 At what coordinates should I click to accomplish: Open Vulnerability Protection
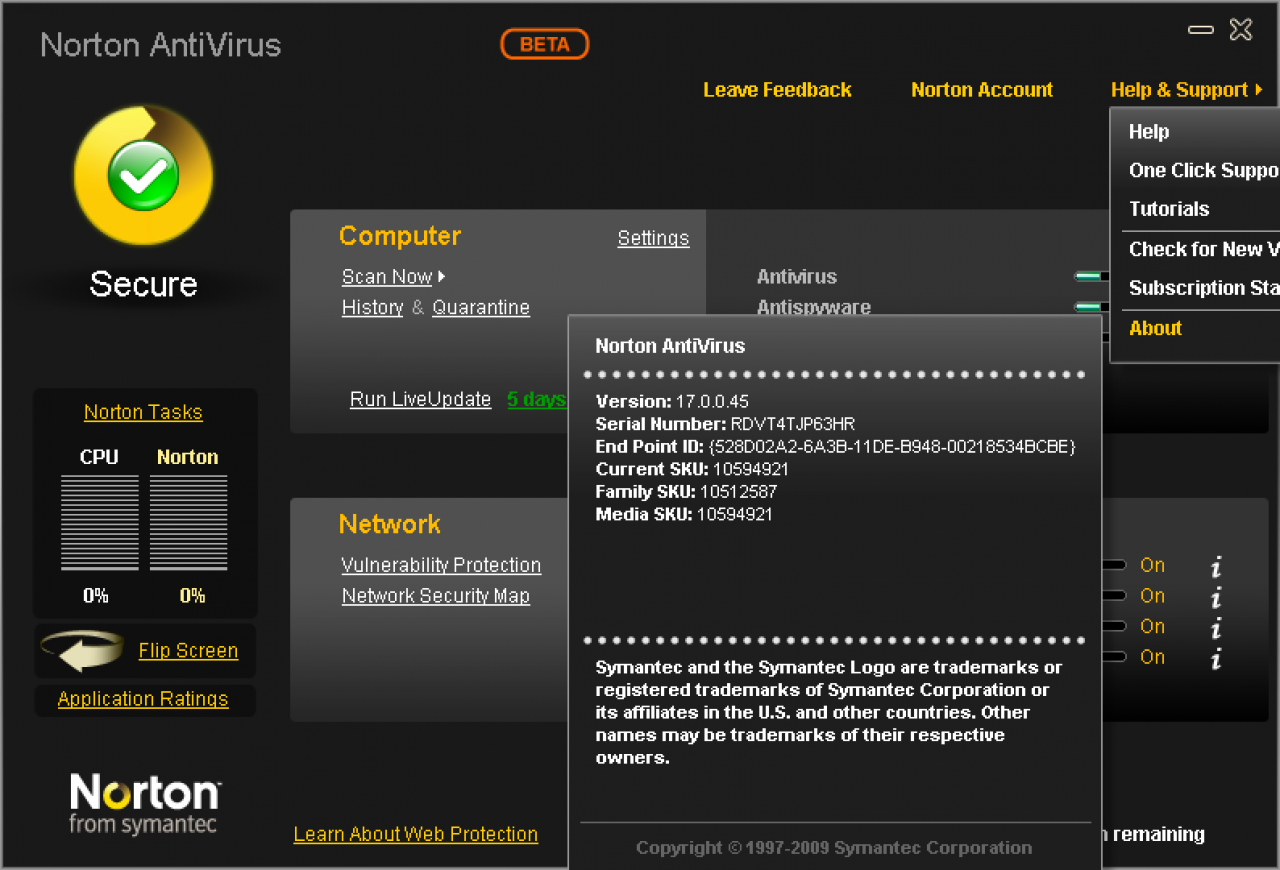[441, 565]
